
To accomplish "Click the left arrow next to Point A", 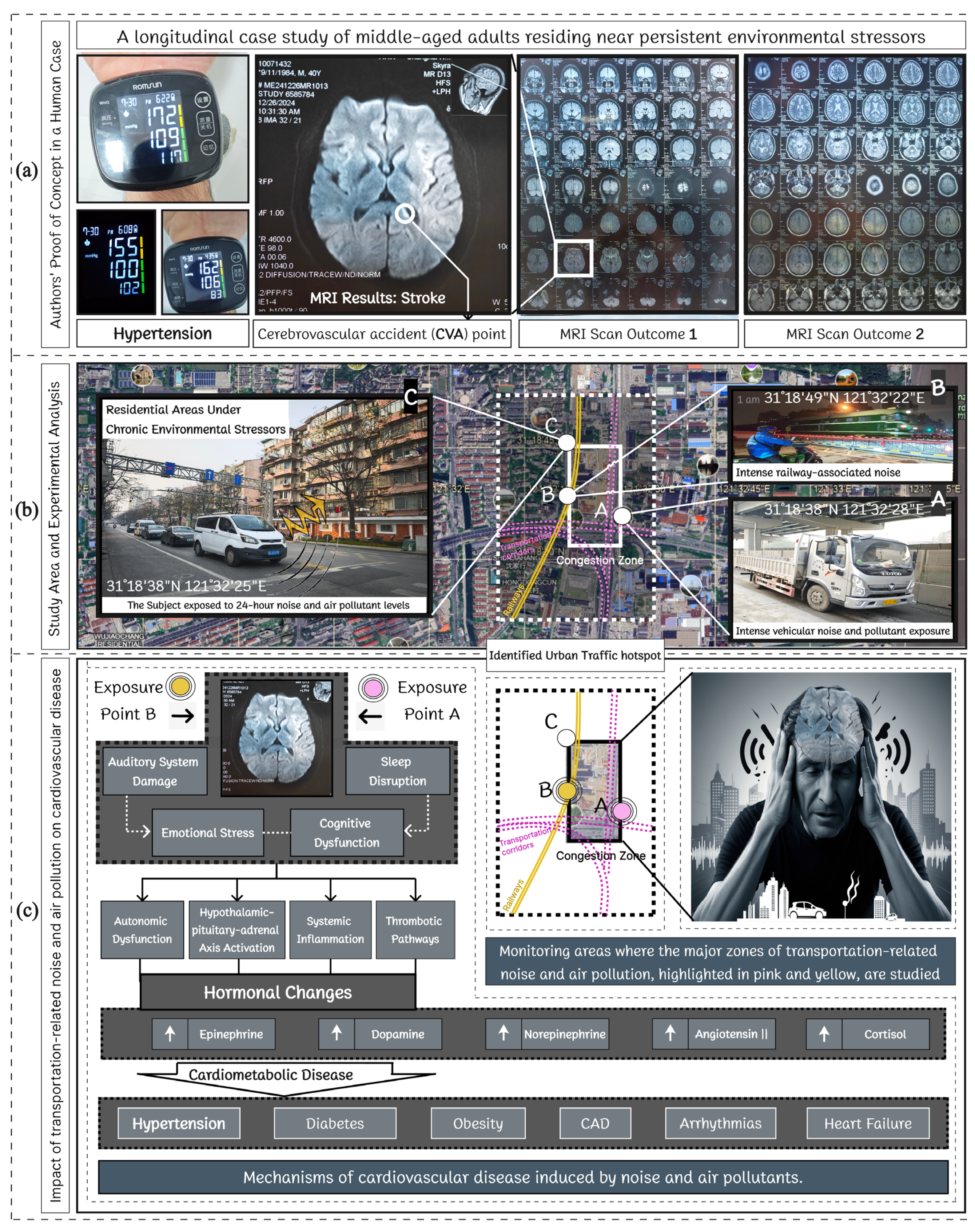I will click(x=370, y=716).
